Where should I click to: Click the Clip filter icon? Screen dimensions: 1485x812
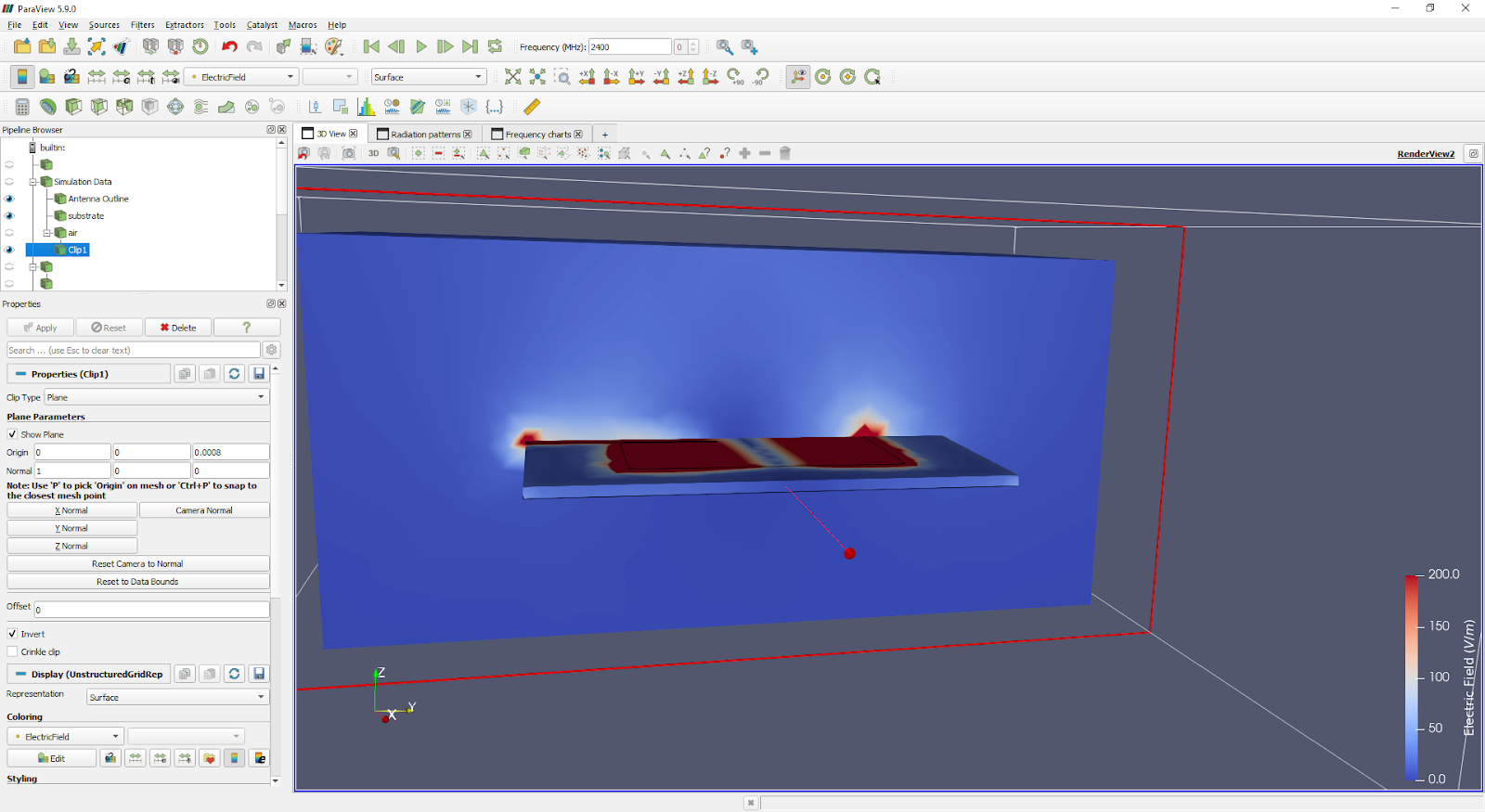coord(73,107)
